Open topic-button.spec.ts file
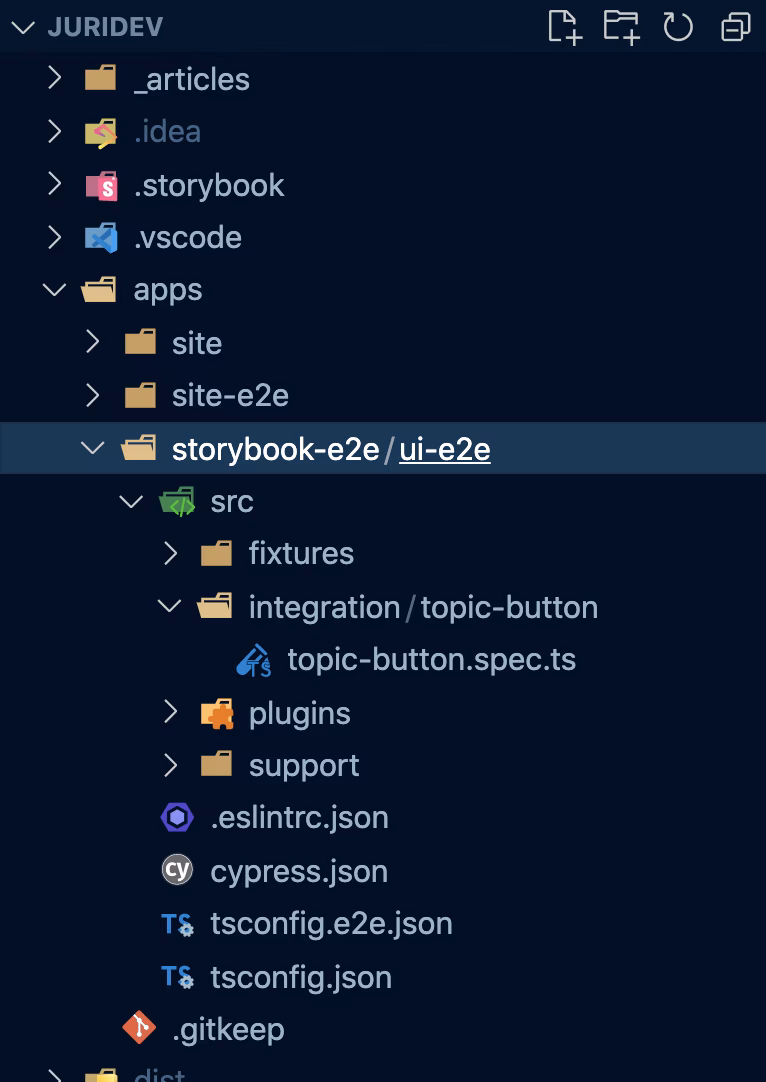The width and height of the screenshot is (766, 1082). [x=431, y=660]
